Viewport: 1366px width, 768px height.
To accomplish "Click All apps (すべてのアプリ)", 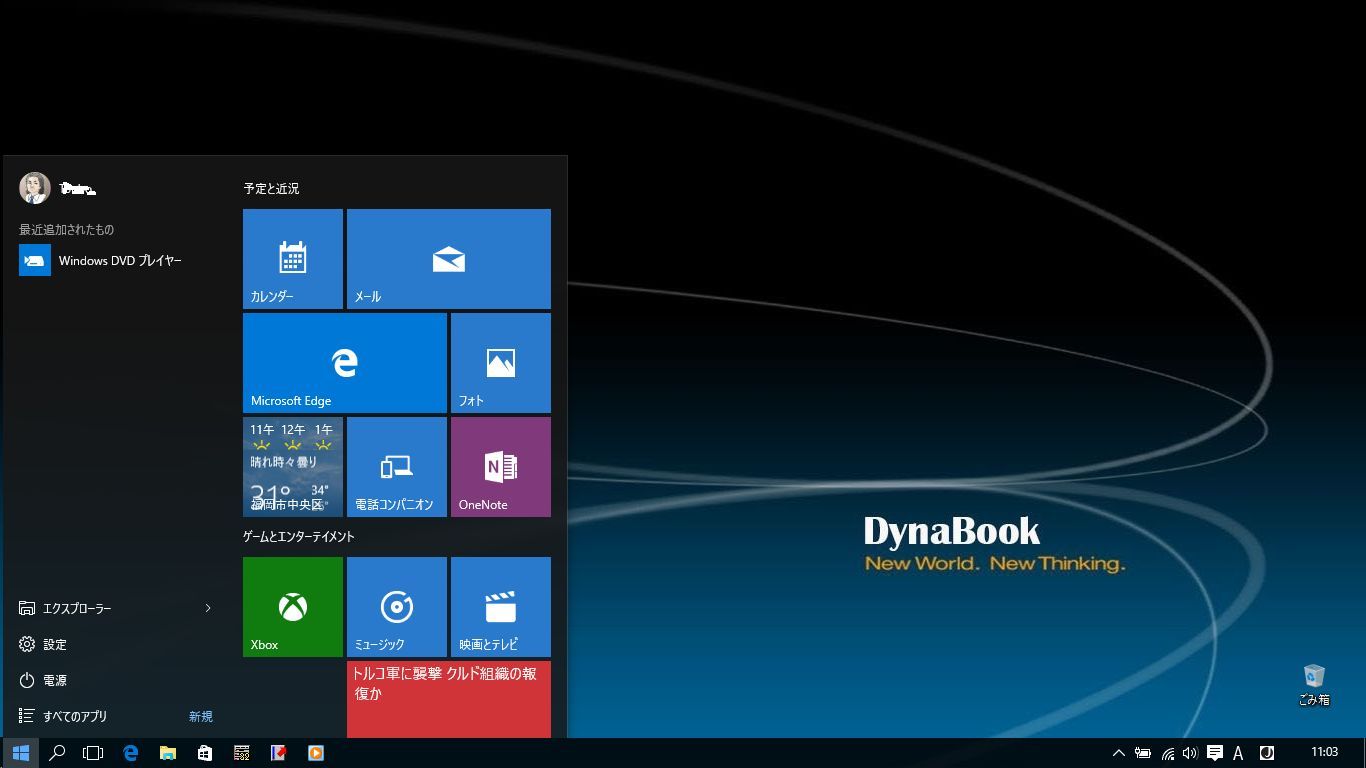I will [75, 716].
